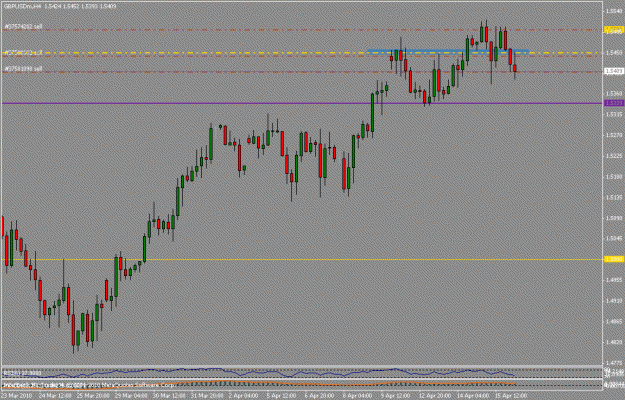Image resolution: width=625 pixels, height=400 pixels.
Task: Click the 1.5360 price scale label
Action: pos(614,94)
